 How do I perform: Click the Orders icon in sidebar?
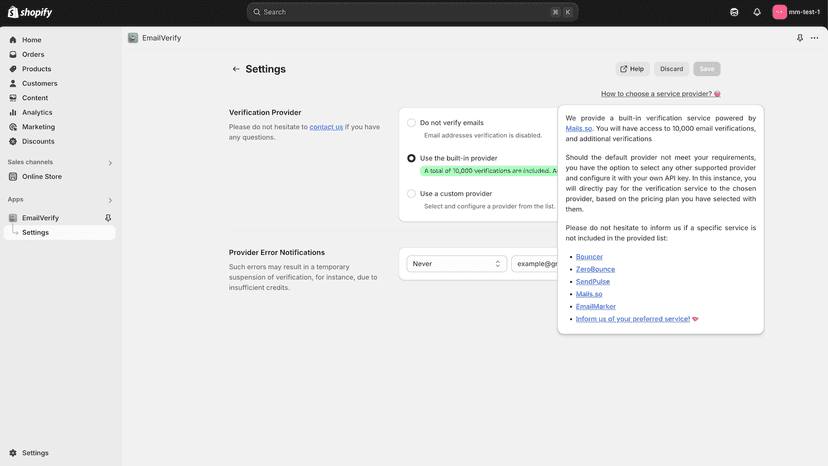(x=13, y=54)
